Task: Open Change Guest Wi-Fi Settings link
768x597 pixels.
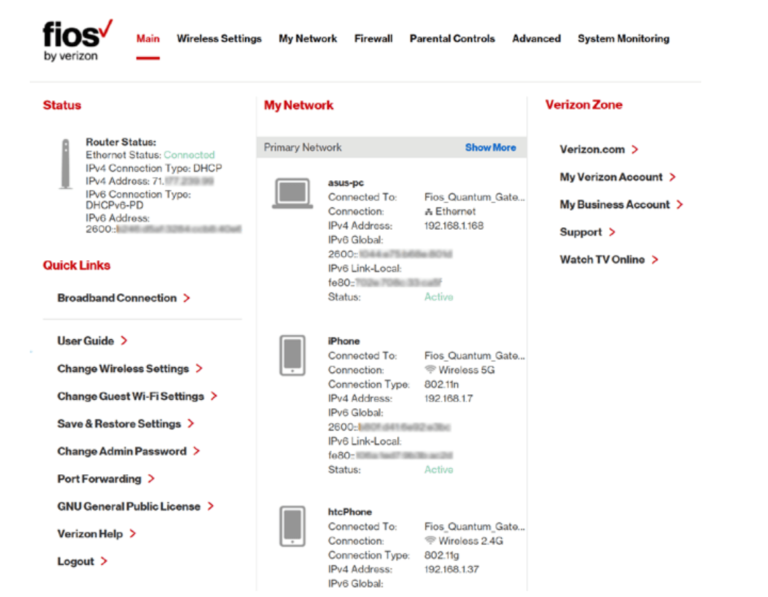Action: tap(130, 396)
